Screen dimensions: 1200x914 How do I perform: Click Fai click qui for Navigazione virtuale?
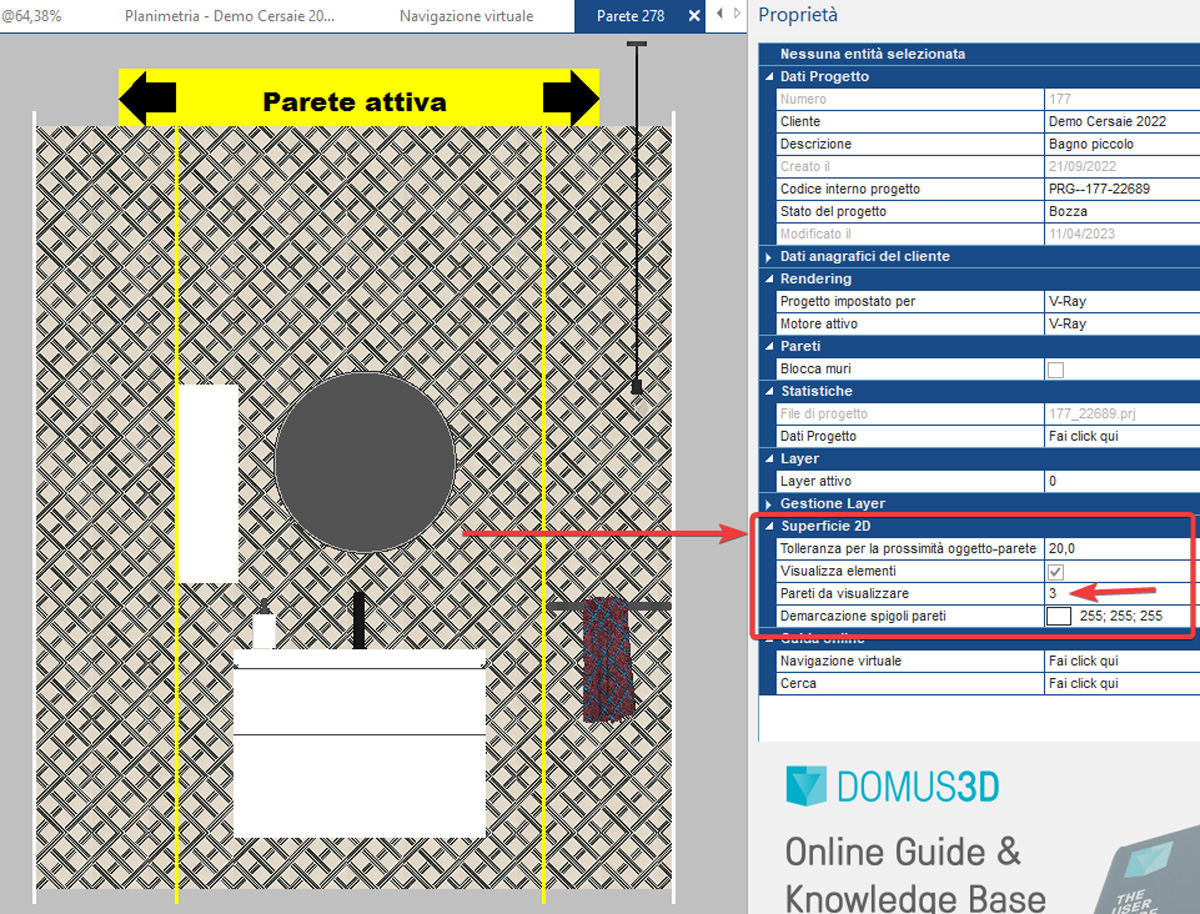click(1083, 661)
